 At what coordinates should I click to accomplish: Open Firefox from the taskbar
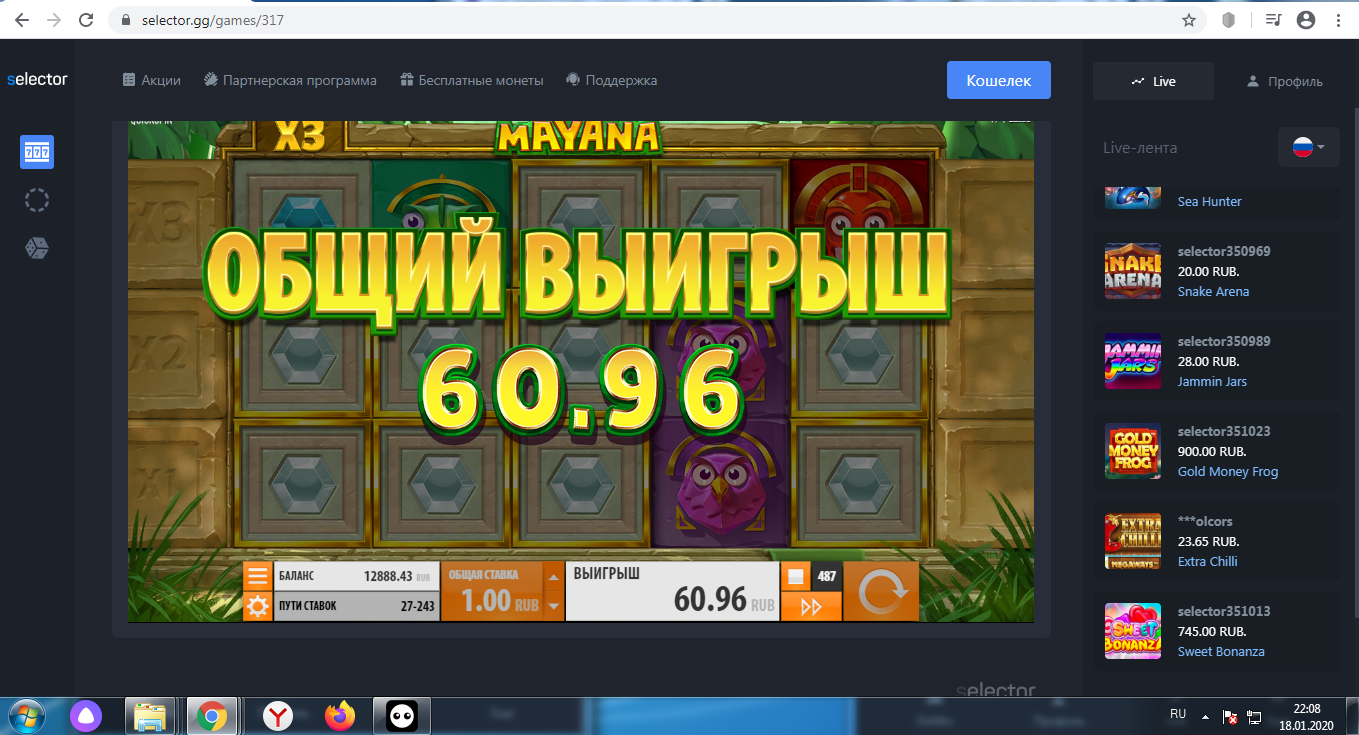point(340,716)
